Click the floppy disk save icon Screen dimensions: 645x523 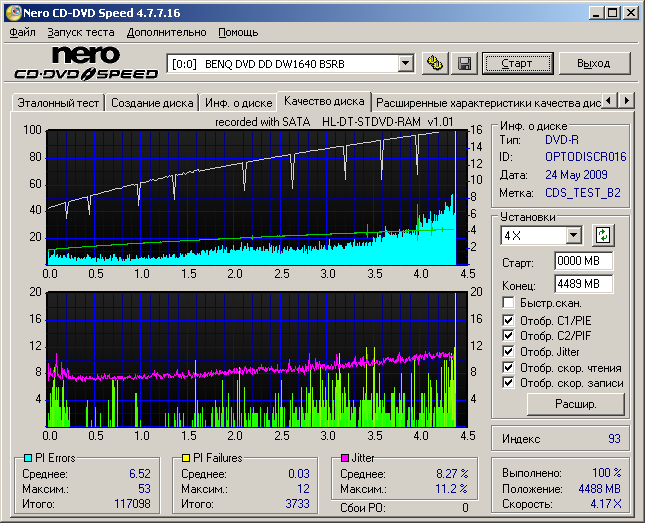click(x=464, y=63)
